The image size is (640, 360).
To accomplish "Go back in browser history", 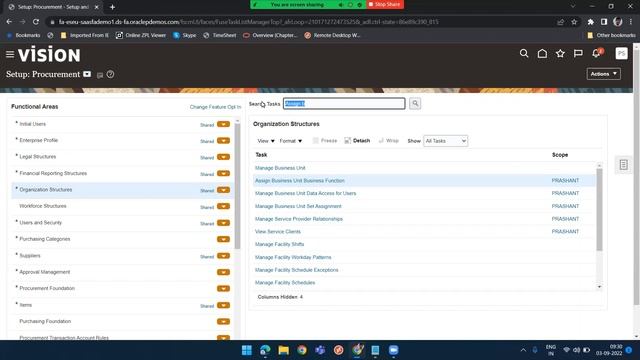I will pos(9,22).
